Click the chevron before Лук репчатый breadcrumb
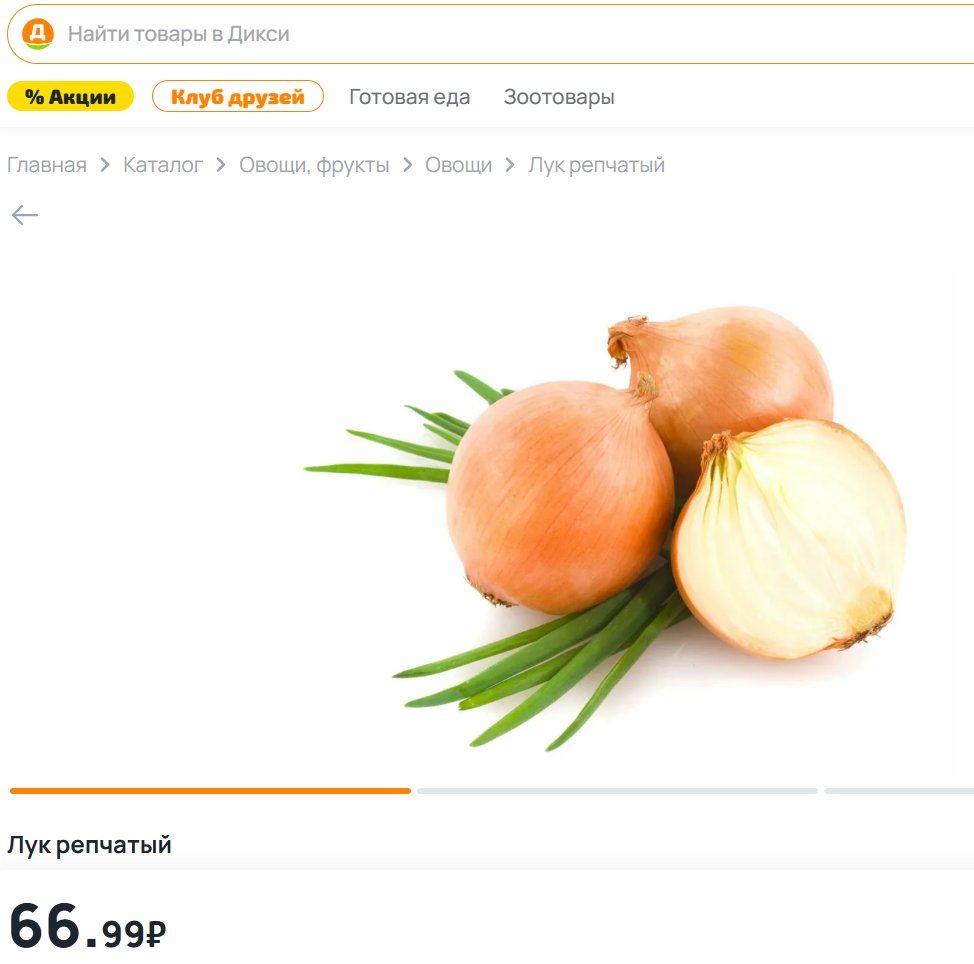Image resolution: width=974 pixels, height=964 pixels. click(x=510, y=165)
